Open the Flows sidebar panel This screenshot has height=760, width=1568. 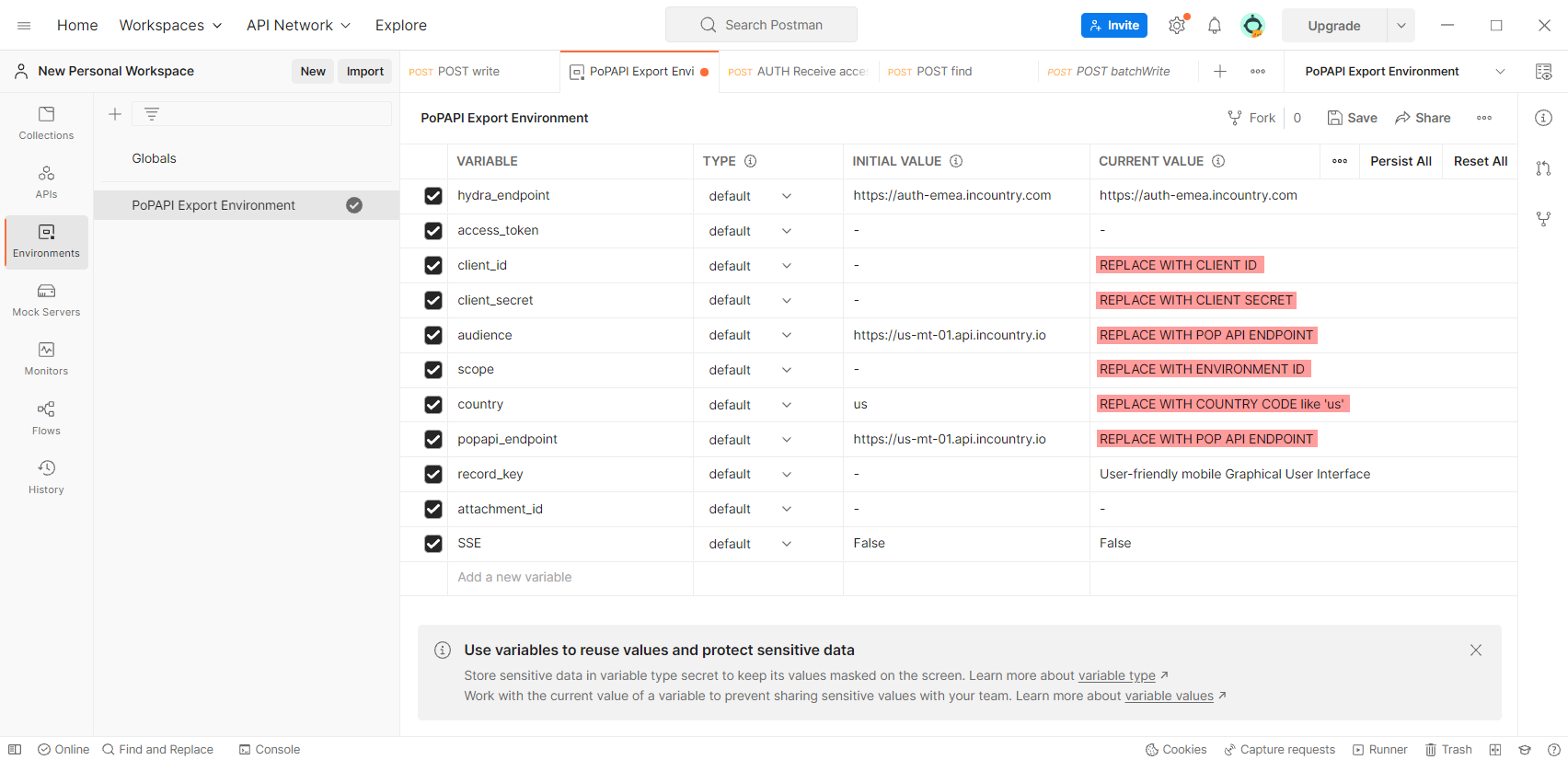46,418
